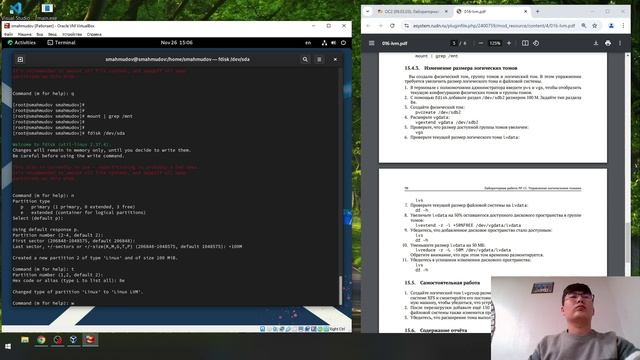Image resolution: width=640 pixels, height=360 pixels.
Task: Expand the Chrome tab search dropdown
Action: [x=368, y=11]
